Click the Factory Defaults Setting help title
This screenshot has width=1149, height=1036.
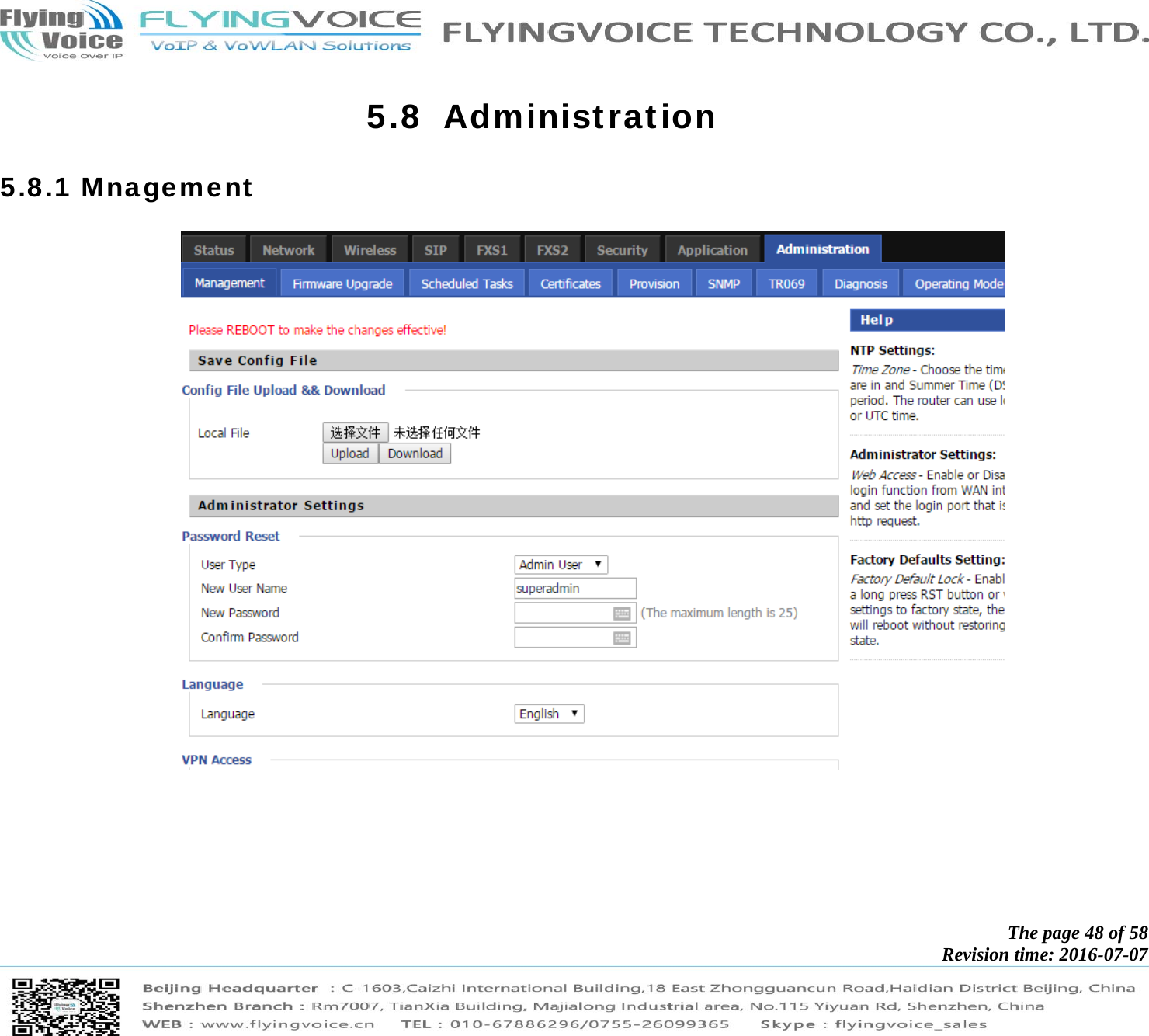pyautogui.click(x=928, y=559)
